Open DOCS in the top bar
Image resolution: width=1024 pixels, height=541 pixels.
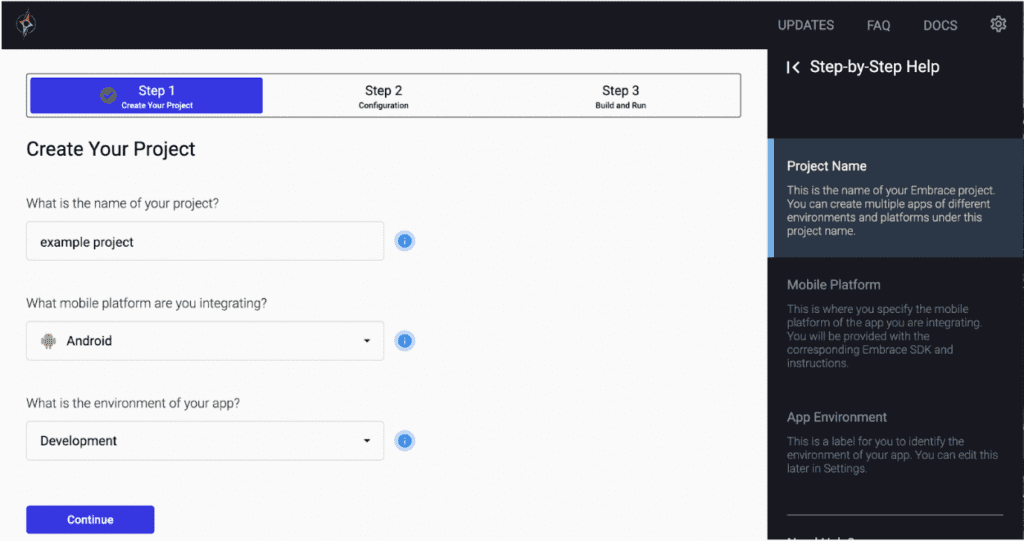[x=940, y=25]
